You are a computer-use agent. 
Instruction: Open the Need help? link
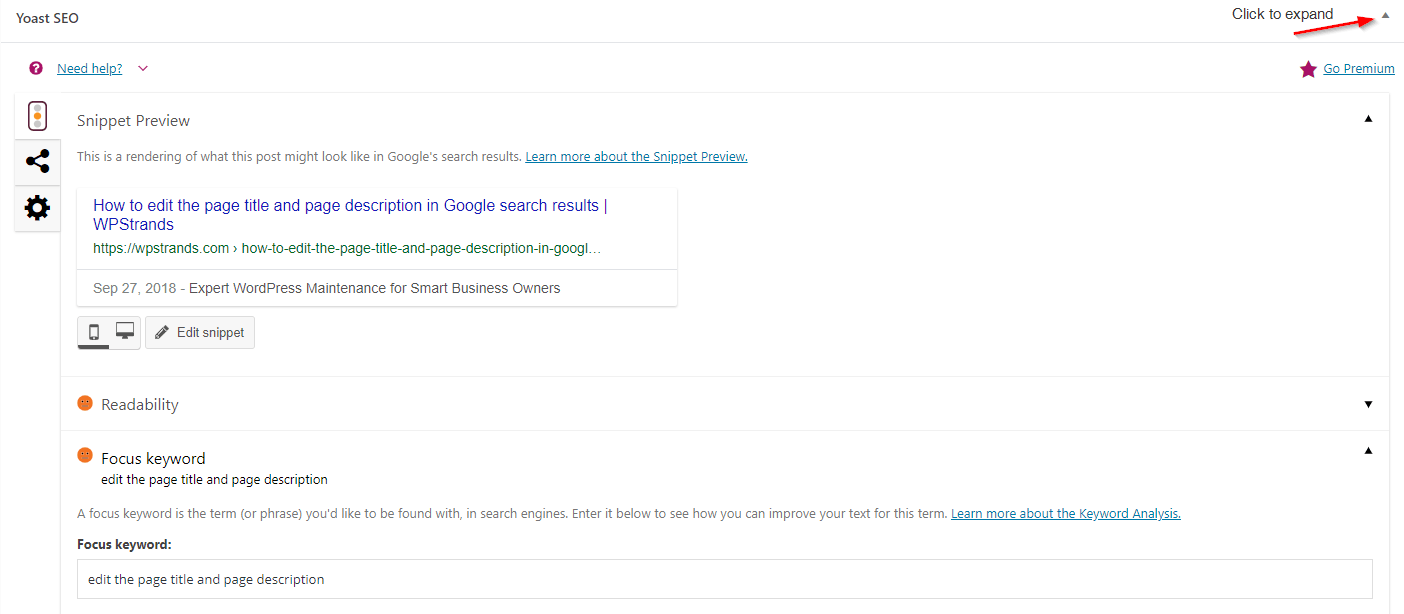point(90,68)
